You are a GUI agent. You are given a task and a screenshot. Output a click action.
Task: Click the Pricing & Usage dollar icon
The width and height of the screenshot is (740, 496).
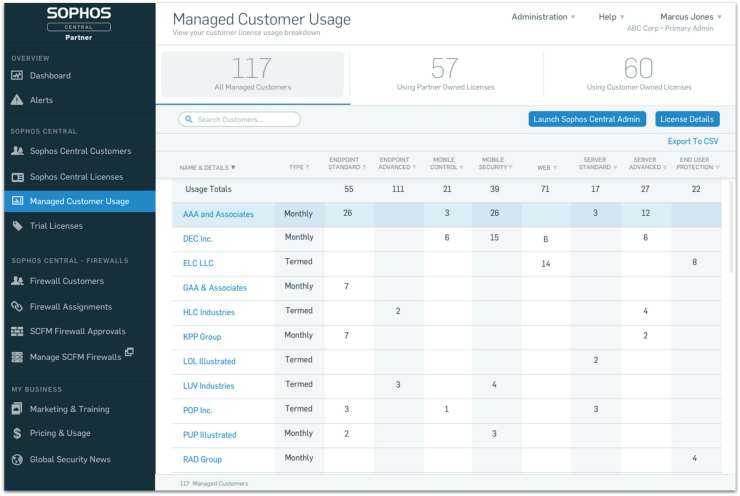(x=17, y=433)
